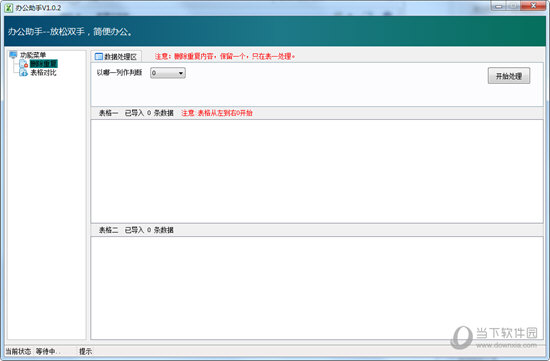Select 删除重复 in the function tree
The image size is (550, 361).
(x=43, y=64)
